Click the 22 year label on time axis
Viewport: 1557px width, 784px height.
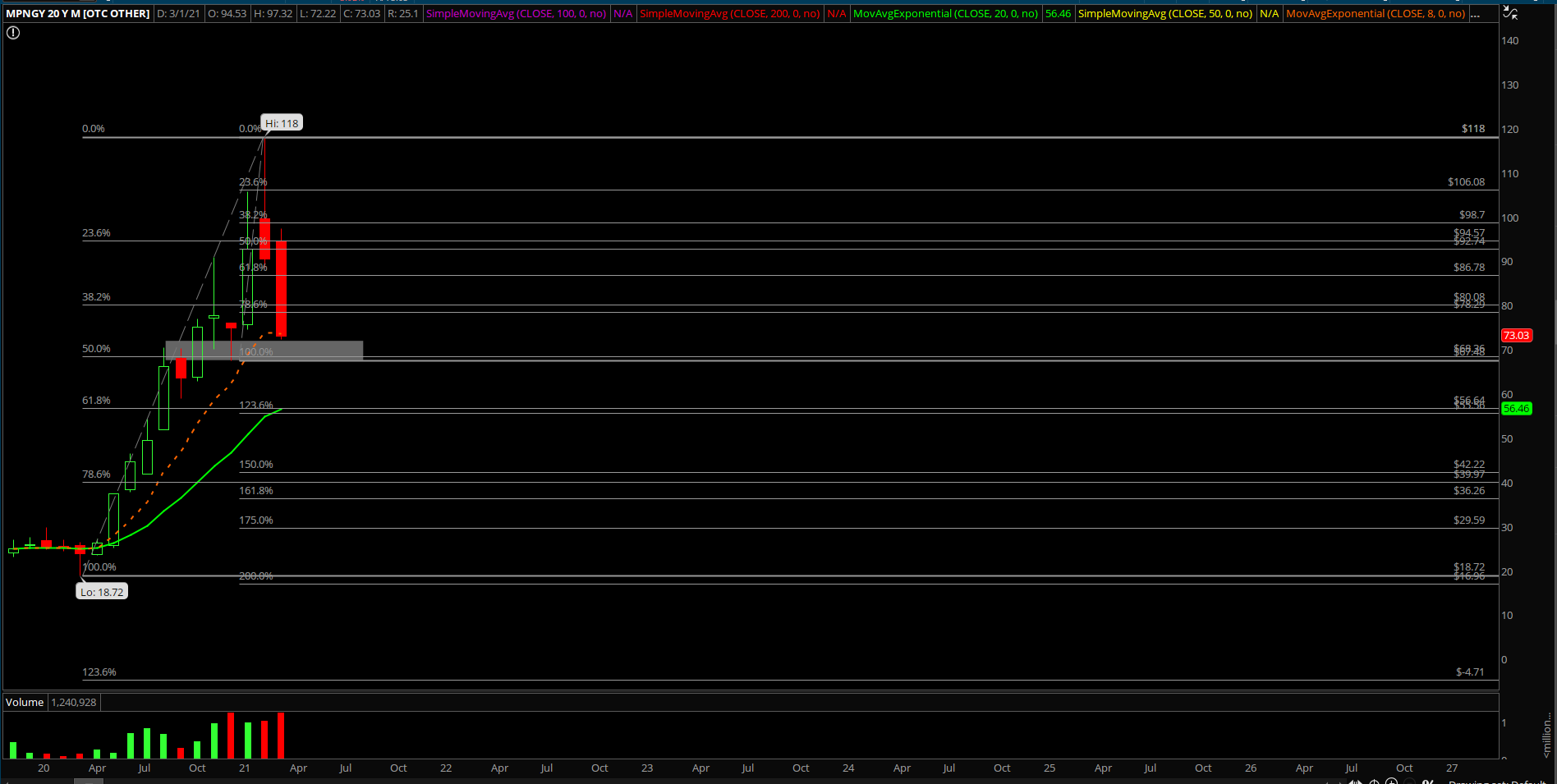446,768
